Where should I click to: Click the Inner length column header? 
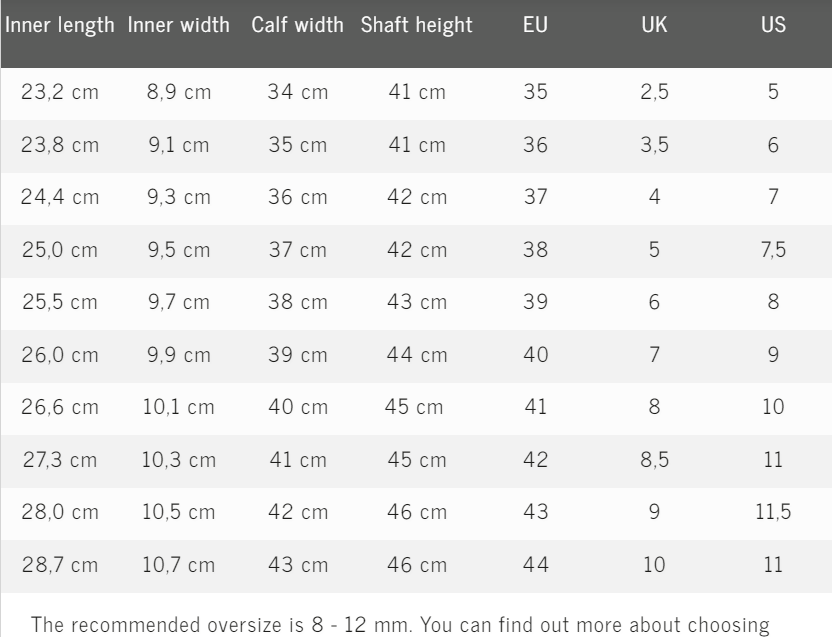pyautogui.click(x=60, y=26)
